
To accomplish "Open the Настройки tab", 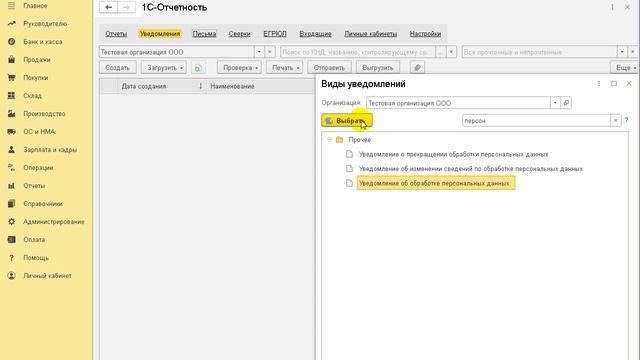I will pos(425,34).
